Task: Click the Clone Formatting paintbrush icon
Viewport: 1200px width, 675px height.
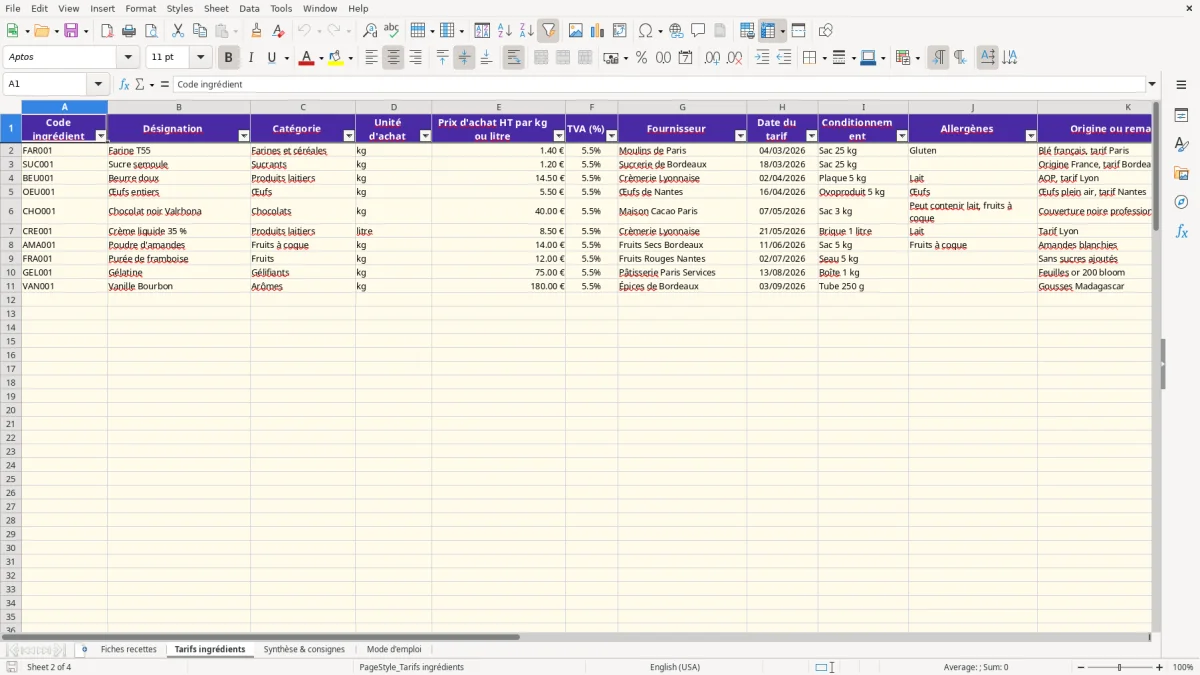Action: (257, 31)
